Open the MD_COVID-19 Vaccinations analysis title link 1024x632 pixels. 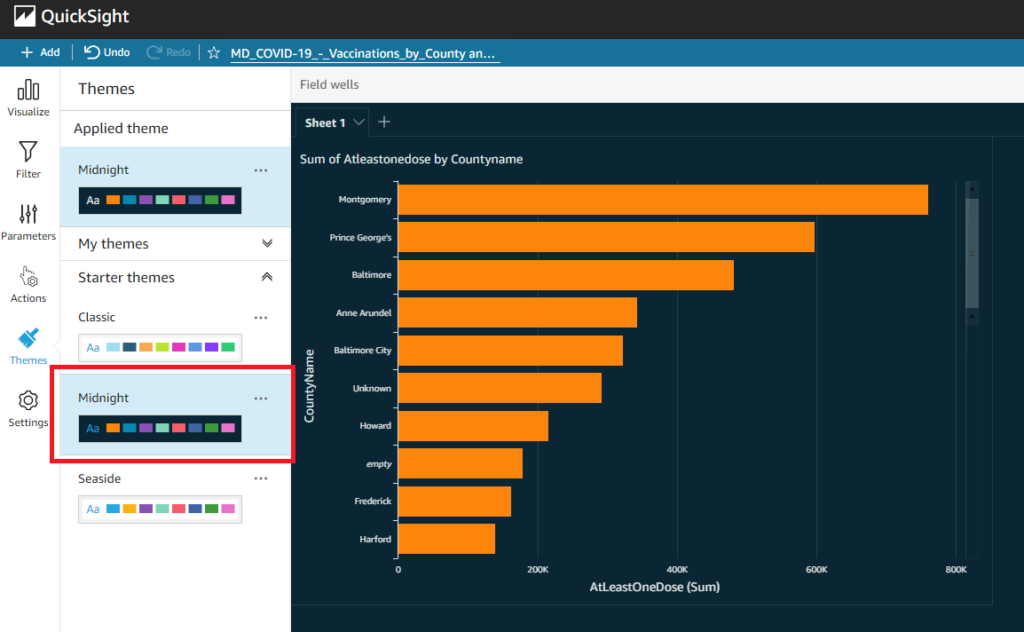pyautogui.click(x=365, y=52)
